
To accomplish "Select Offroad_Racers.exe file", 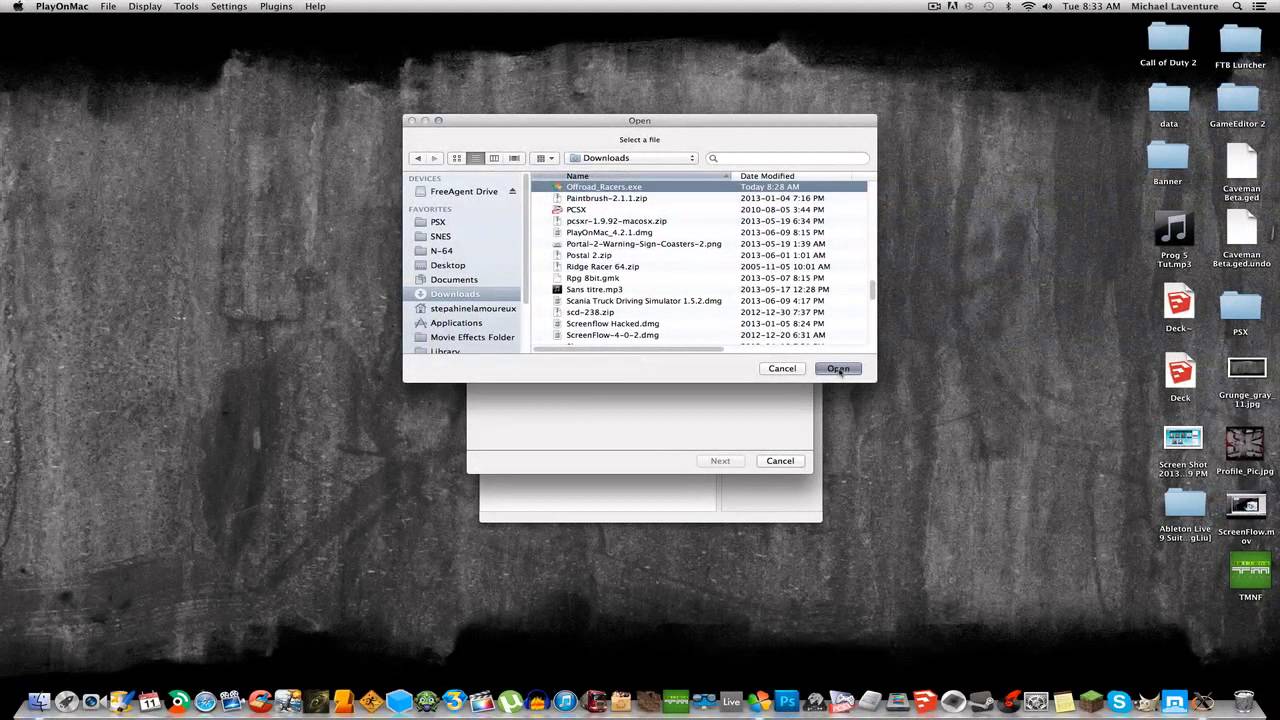I will pos(699,187).
